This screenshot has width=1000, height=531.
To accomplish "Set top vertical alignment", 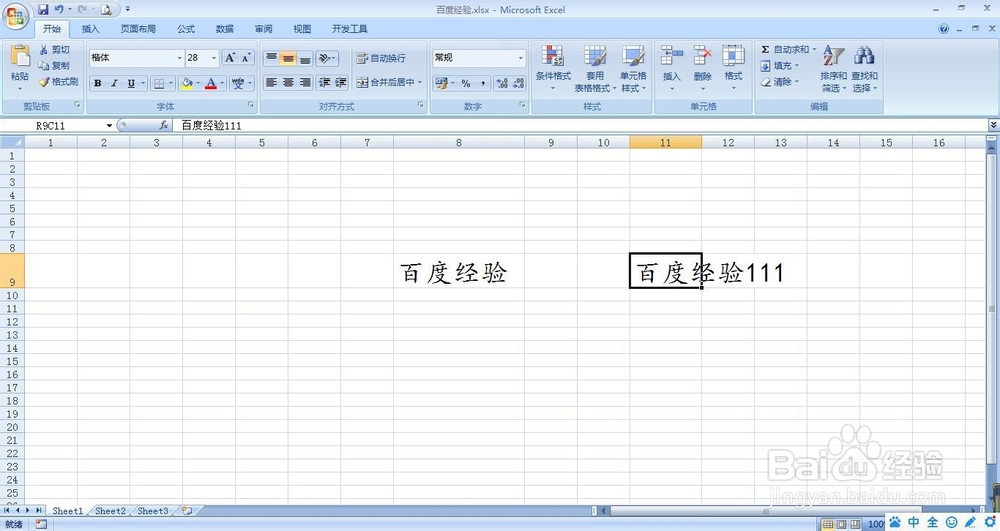I will pyautogui.click(x=271, y=59).
